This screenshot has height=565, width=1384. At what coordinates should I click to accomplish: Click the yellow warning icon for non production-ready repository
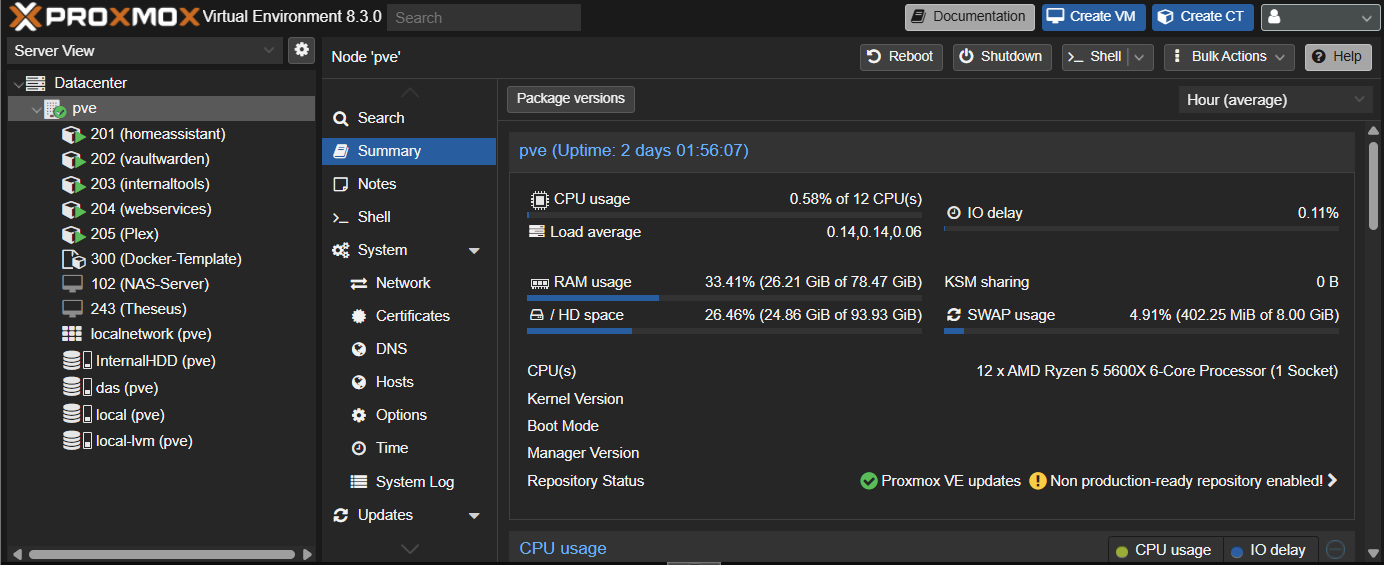pos(1038,481)
